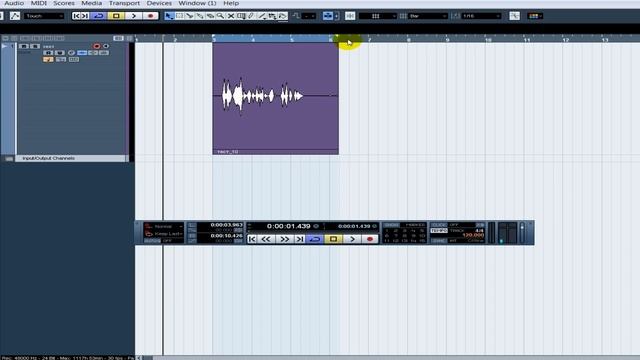This screenshot has height=360, width=640.
Task: Select the Object Selection arrow tool
Action: tap(169, 16)
